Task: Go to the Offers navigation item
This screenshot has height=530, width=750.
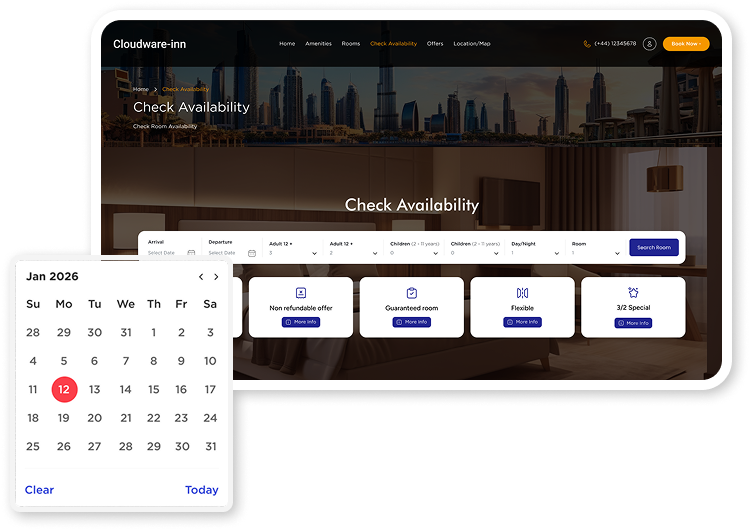Action: 435,44
